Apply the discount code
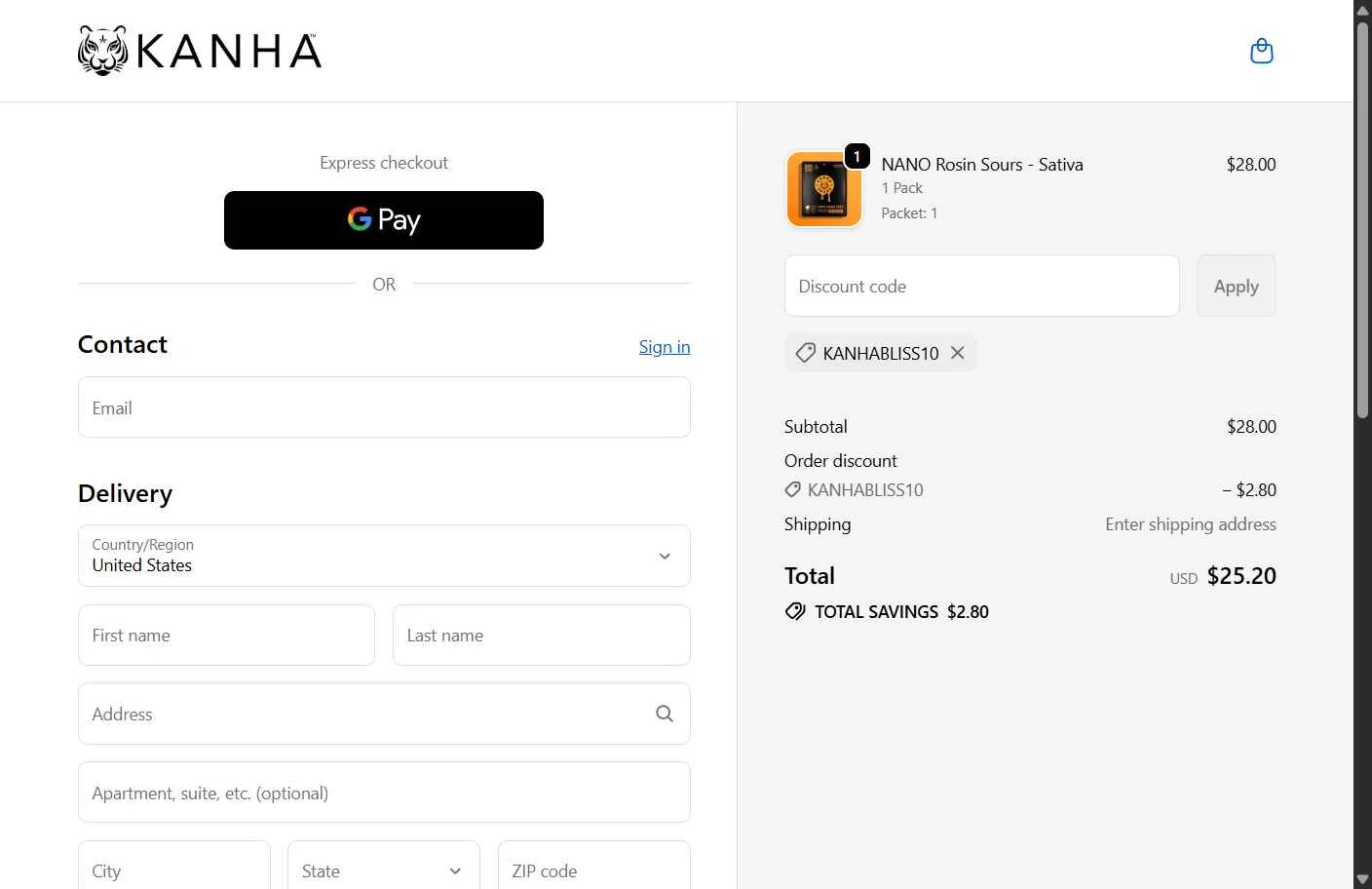The height and width of the screenshot is (889, 1372). tap(1236, 286)
